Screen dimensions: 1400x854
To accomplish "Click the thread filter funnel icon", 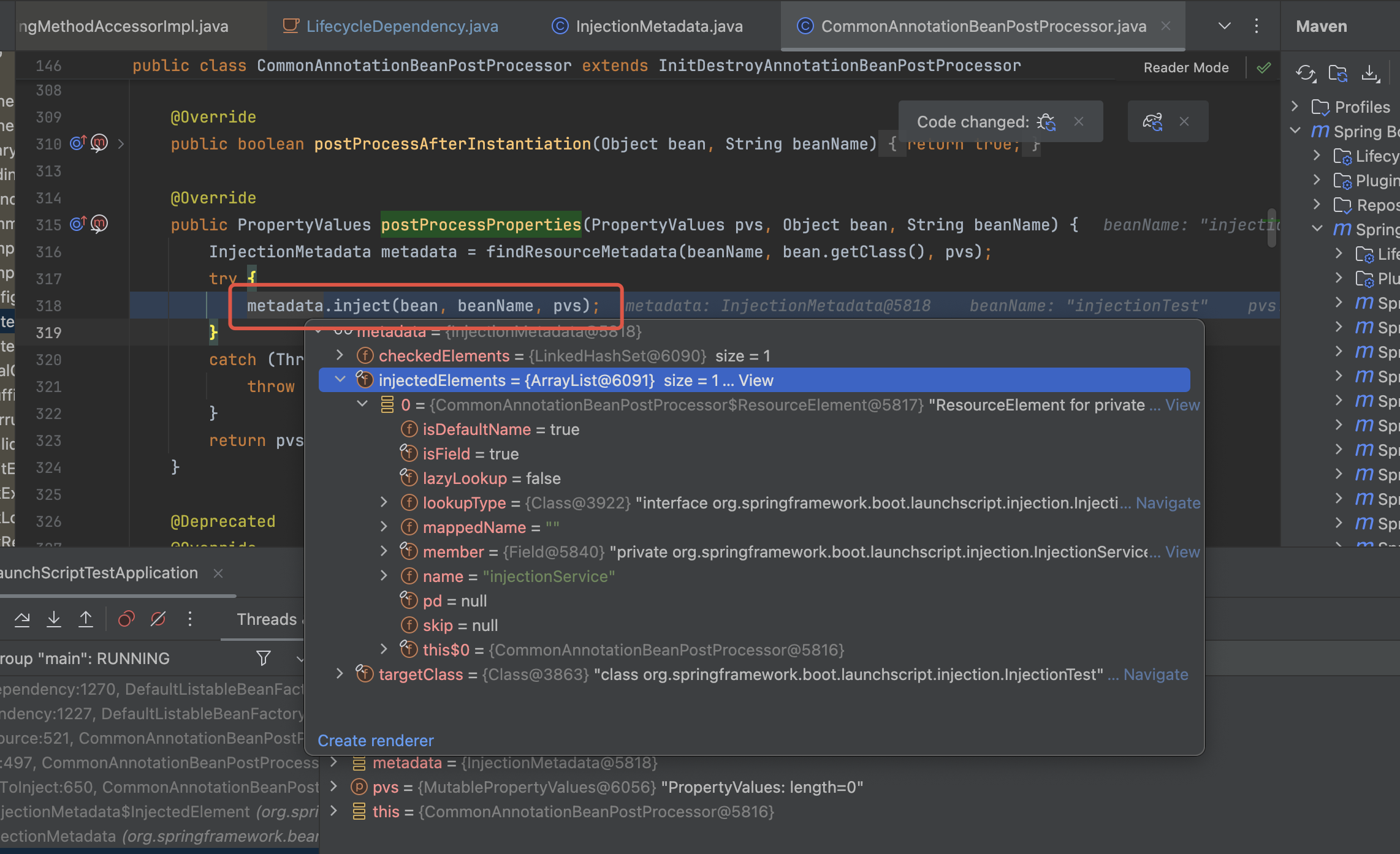I will [264, 658].
